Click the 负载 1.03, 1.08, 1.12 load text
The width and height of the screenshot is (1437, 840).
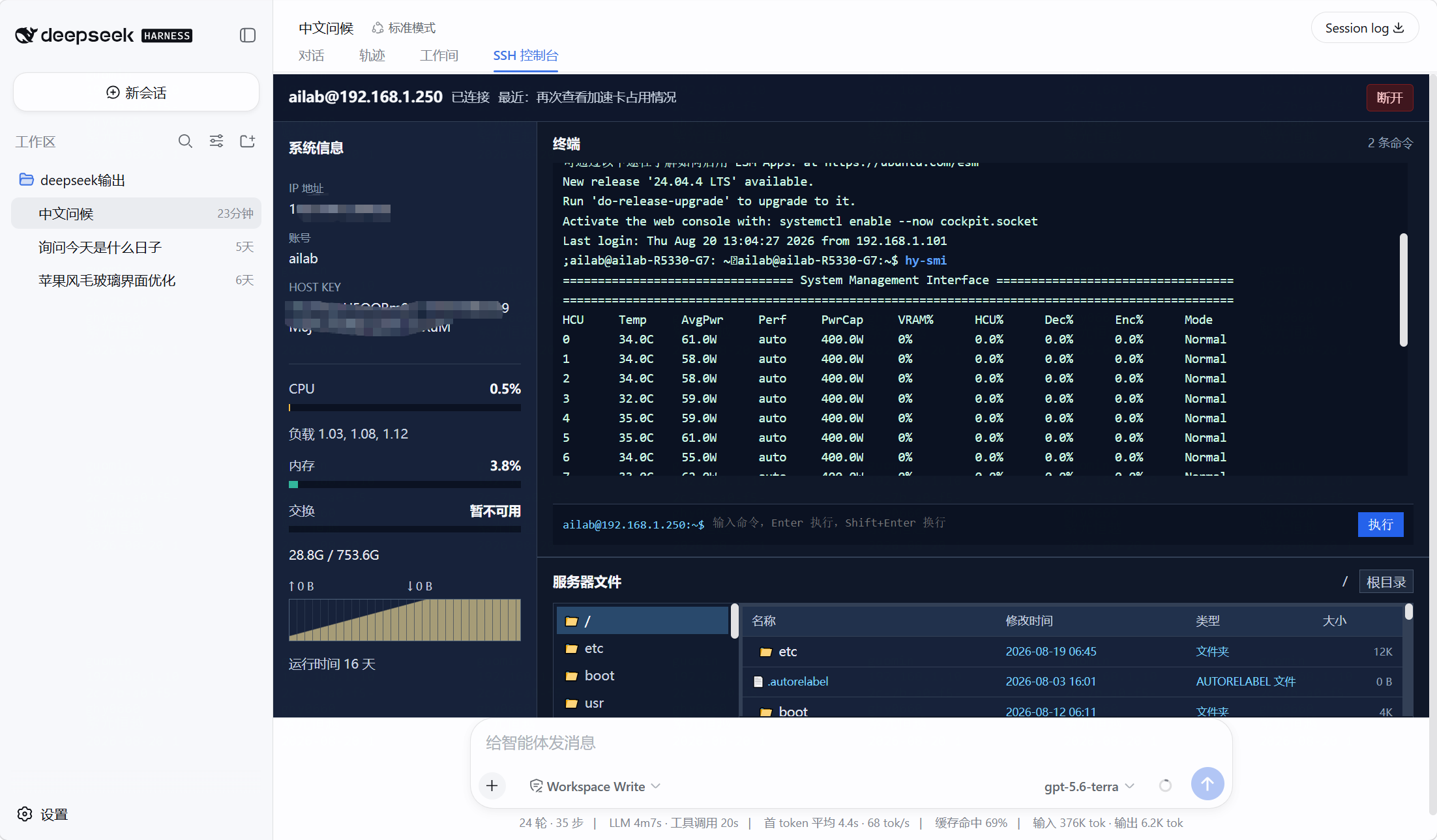[x=348, y=434]
